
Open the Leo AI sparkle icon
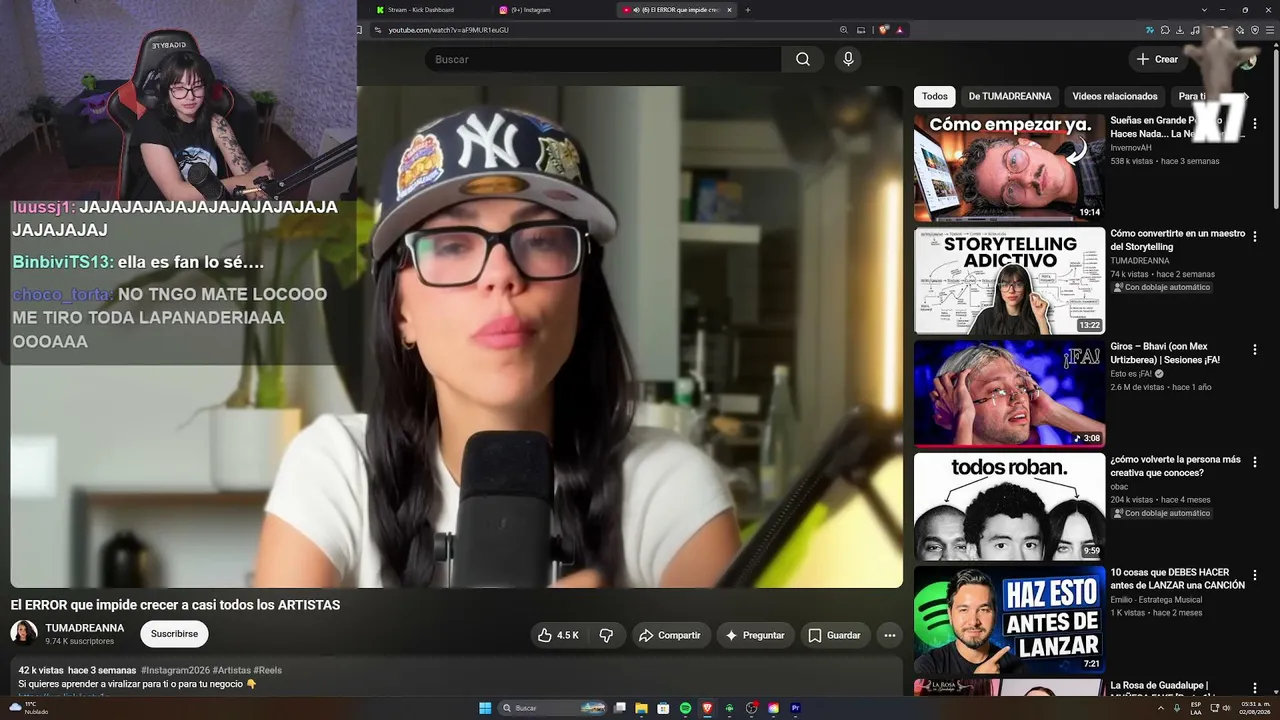point(1240,30)
